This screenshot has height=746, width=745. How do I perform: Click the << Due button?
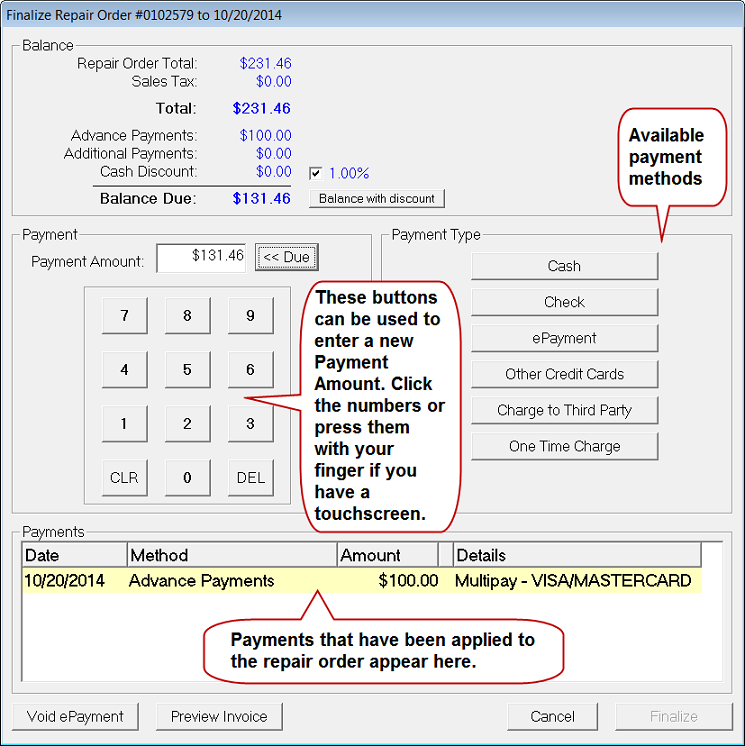coord(286,257)
